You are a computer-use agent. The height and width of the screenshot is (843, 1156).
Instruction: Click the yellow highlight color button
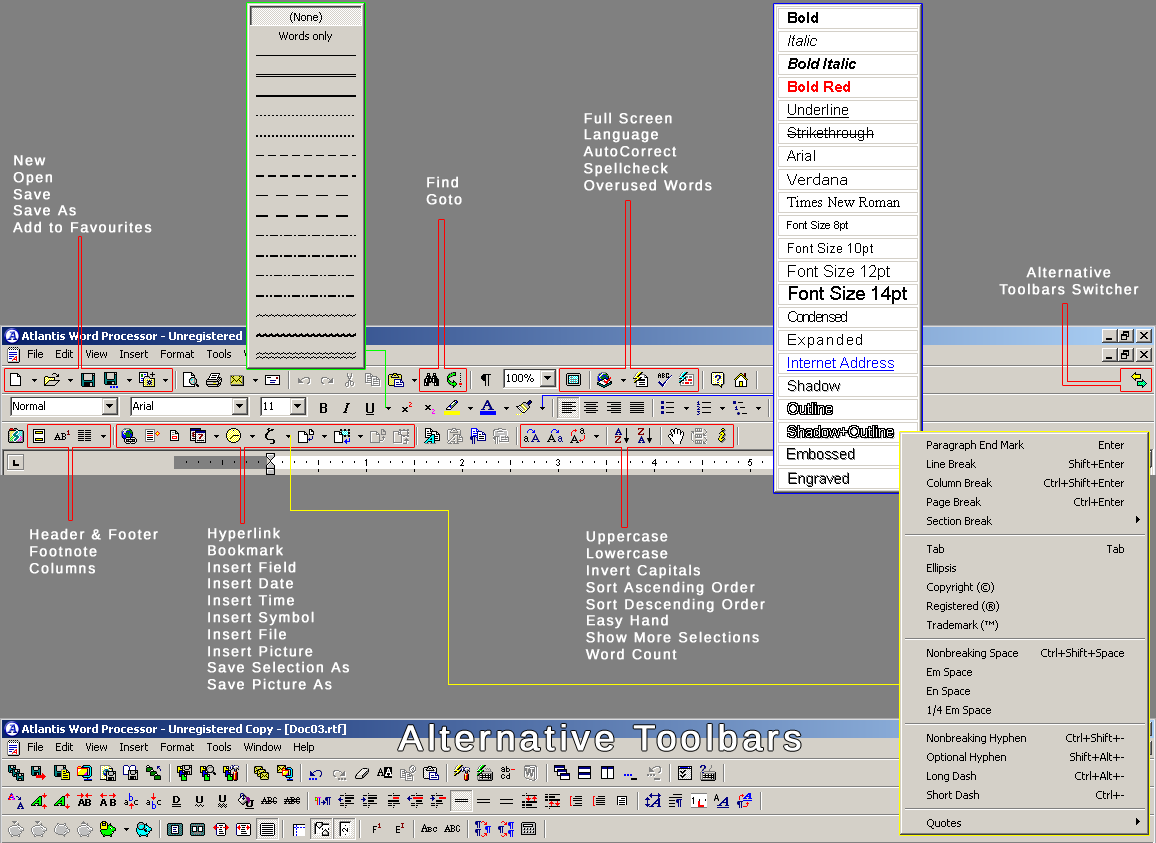coord(452,408)
